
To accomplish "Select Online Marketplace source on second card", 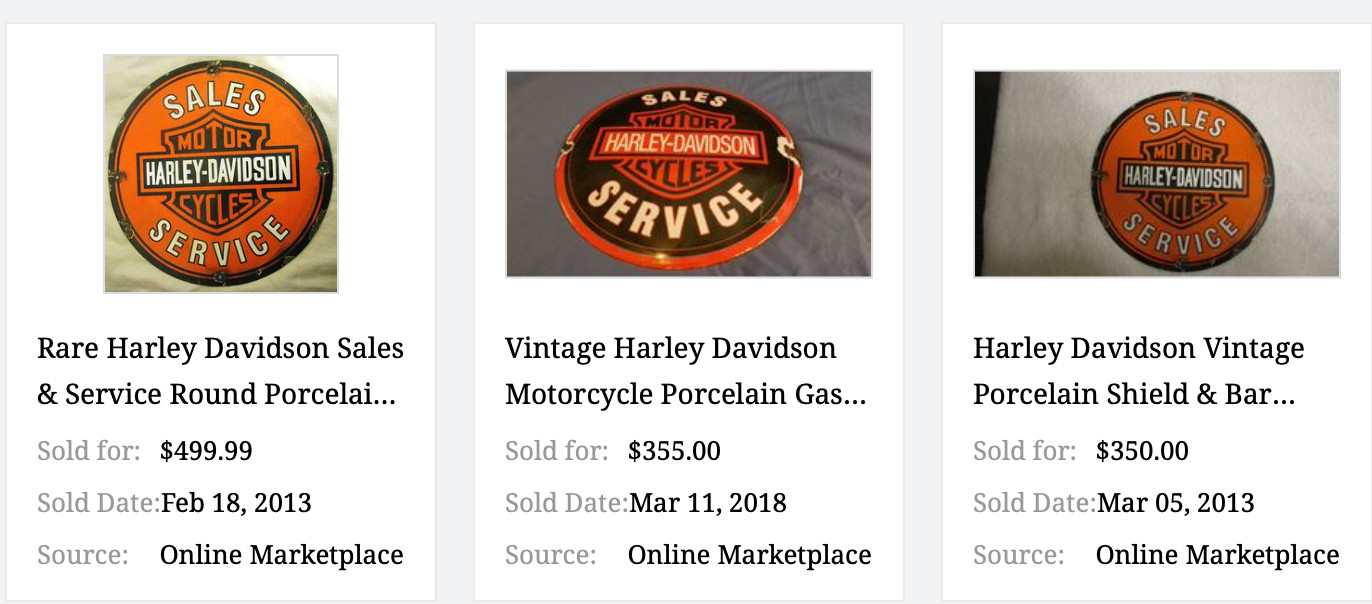I will (748, 554).
